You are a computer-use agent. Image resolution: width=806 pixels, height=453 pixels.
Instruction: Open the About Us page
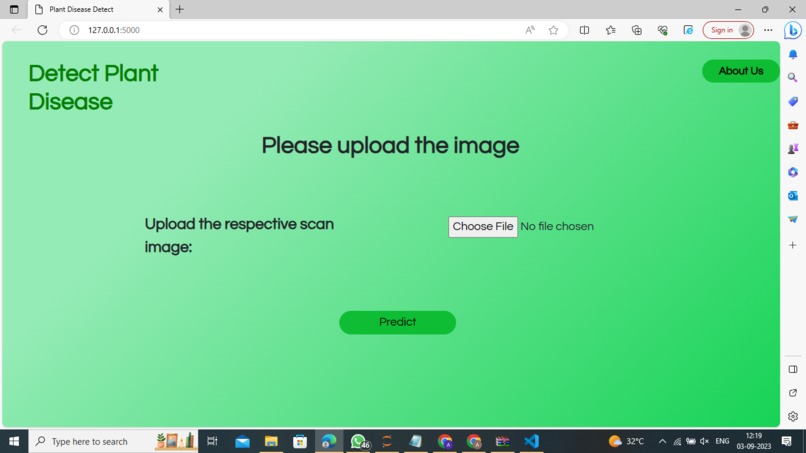click(x=741, y=71)
